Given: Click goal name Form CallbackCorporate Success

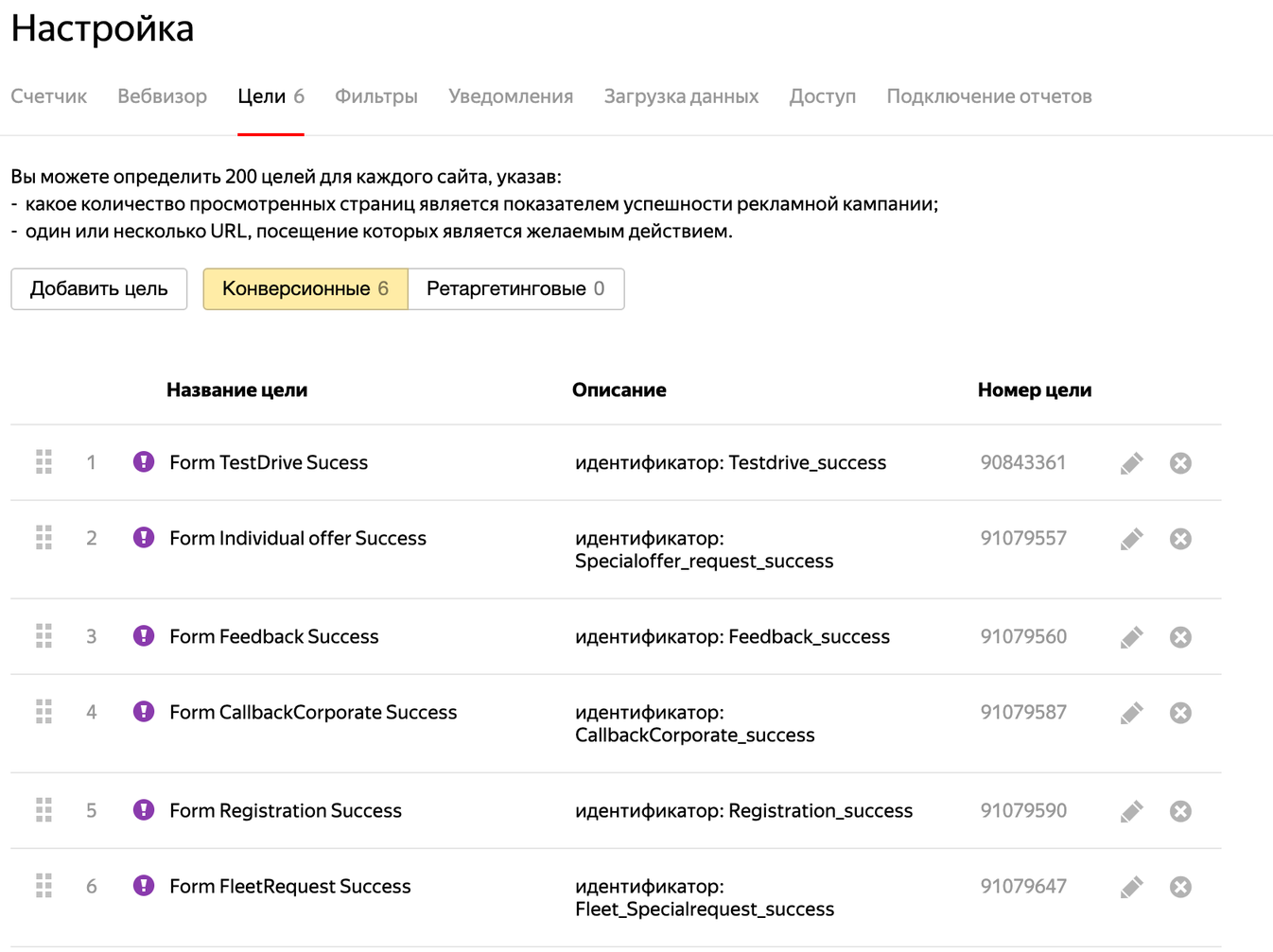Looking at the screenshot, I should click(313, 712).
